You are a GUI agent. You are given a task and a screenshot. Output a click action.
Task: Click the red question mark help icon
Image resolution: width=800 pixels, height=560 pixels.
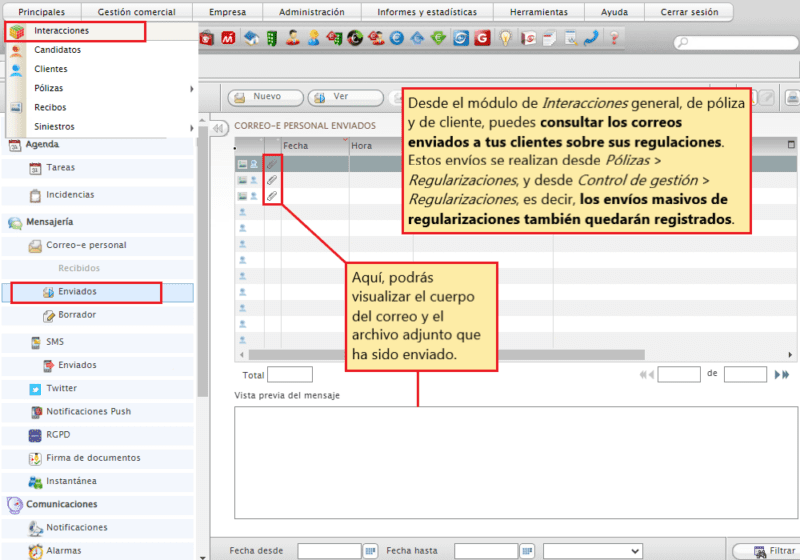[614, 38]
